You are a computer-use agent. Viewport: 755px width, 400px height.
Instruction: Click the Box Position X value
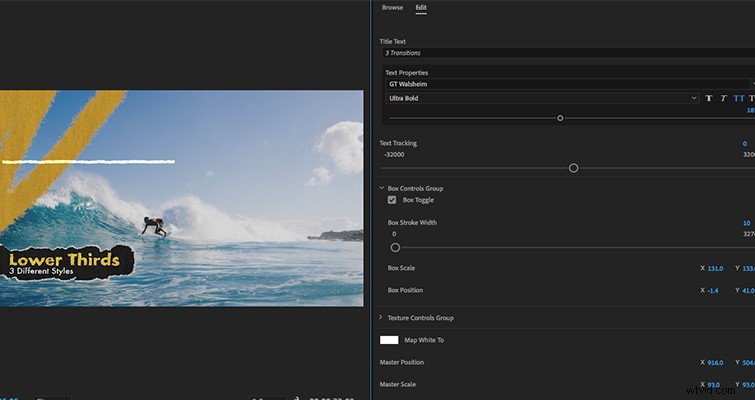click(712, 290)
